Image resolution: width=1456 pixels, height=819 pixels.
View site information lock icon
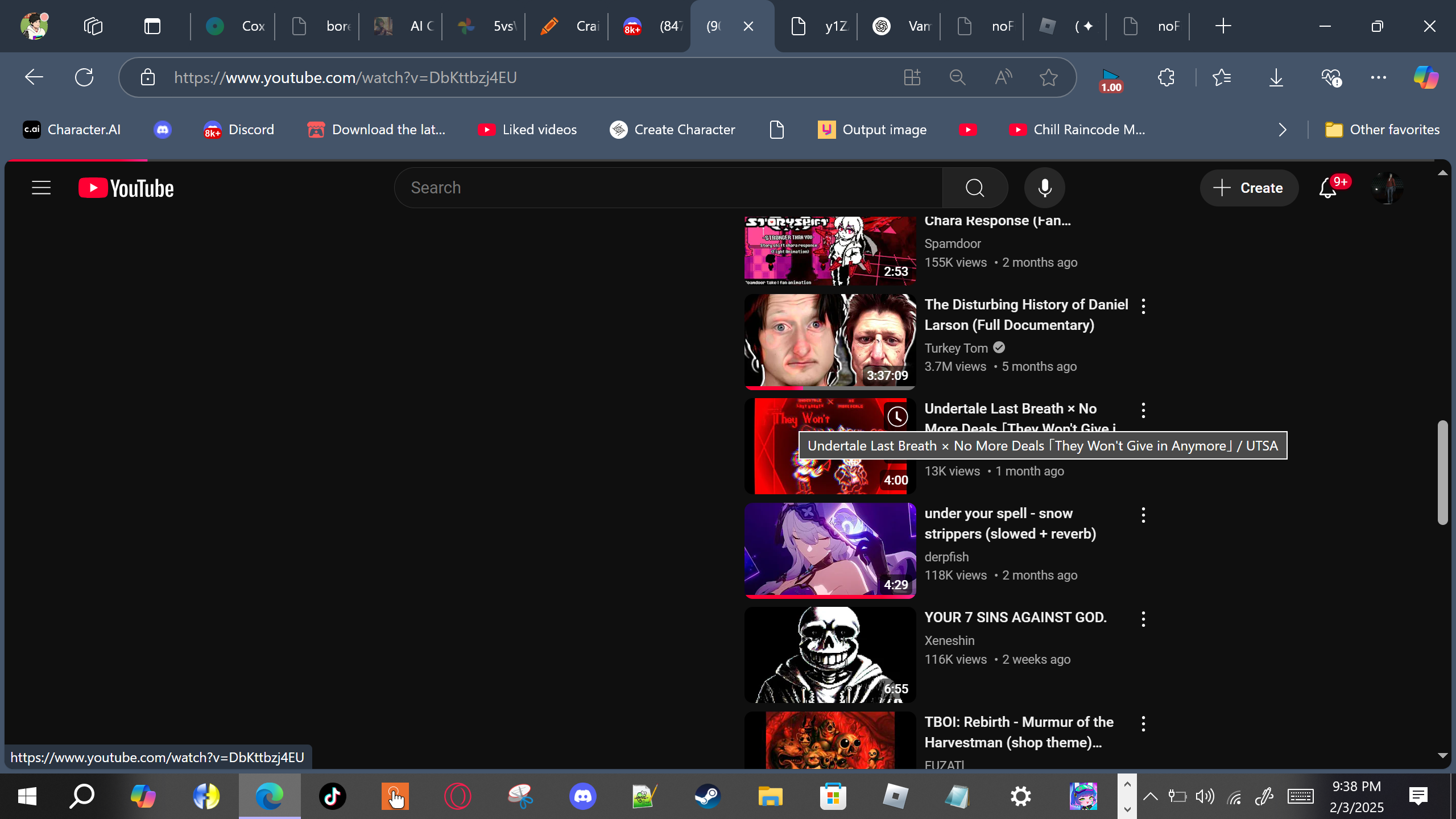coord(148,77)
